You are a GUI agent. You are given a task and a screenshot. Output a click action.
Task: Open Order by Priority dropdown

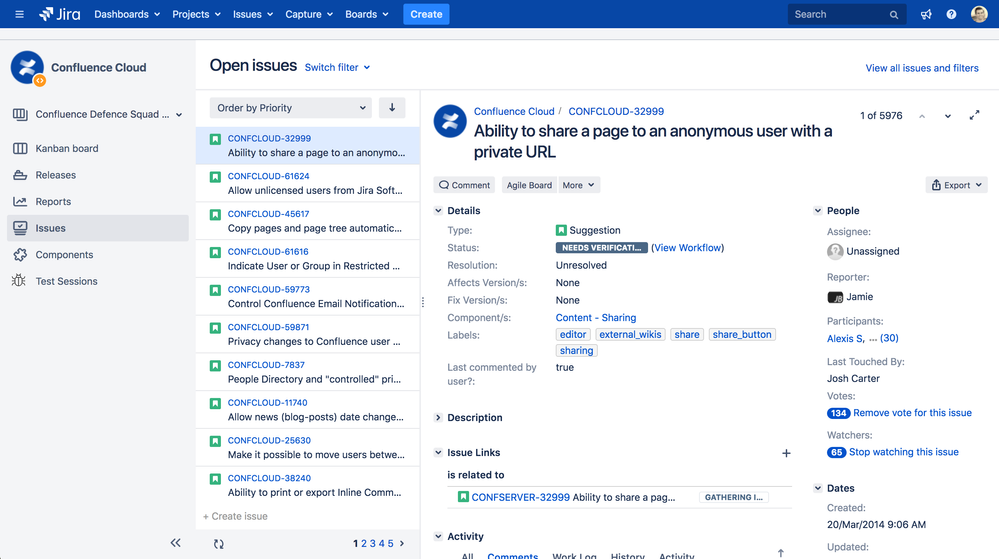pyautogui.click(x=291, y=108)
